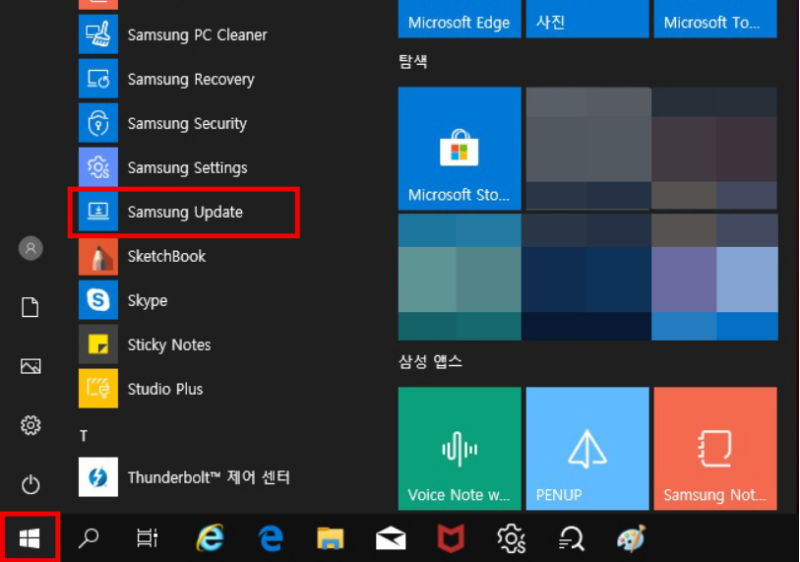Open Sticky Notes
Viewport: 800px width, 562px height.
(145, 345)
